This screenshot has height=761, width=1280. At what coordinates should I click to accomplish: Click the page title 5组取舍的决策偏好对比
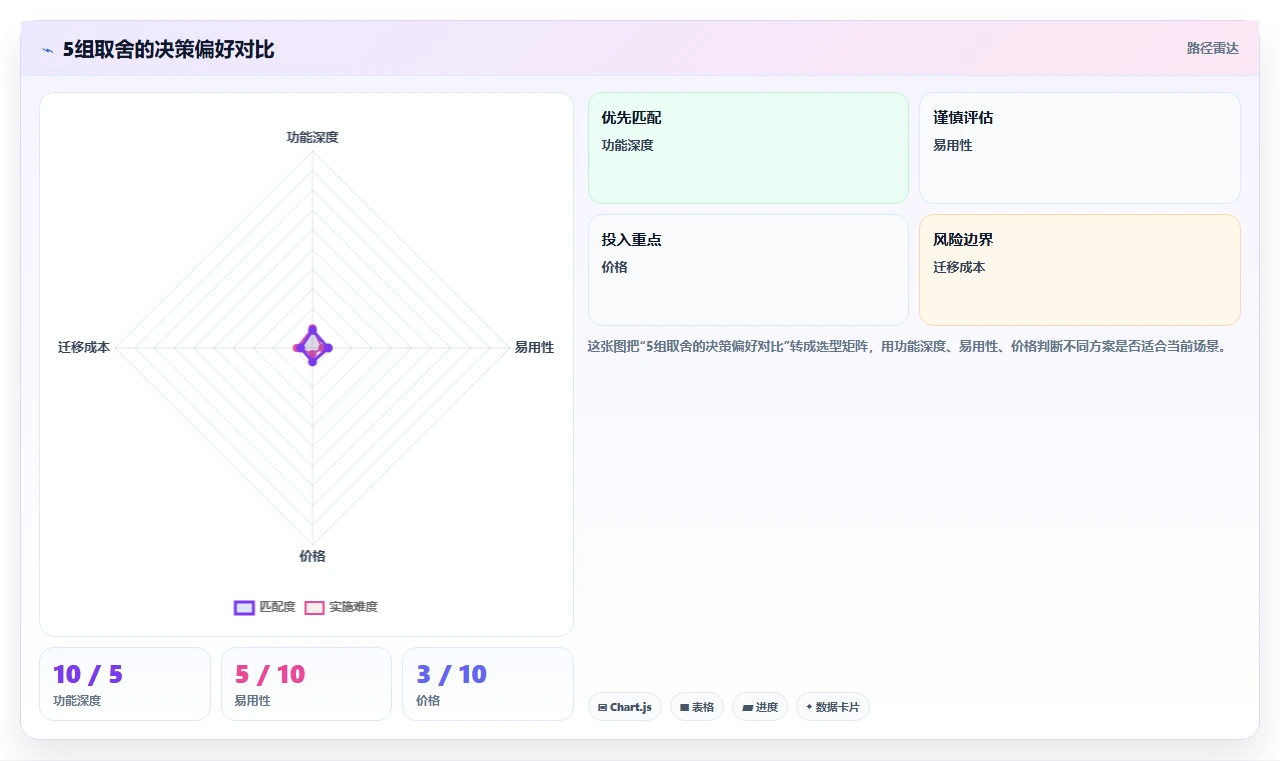[x=168, y=49]
